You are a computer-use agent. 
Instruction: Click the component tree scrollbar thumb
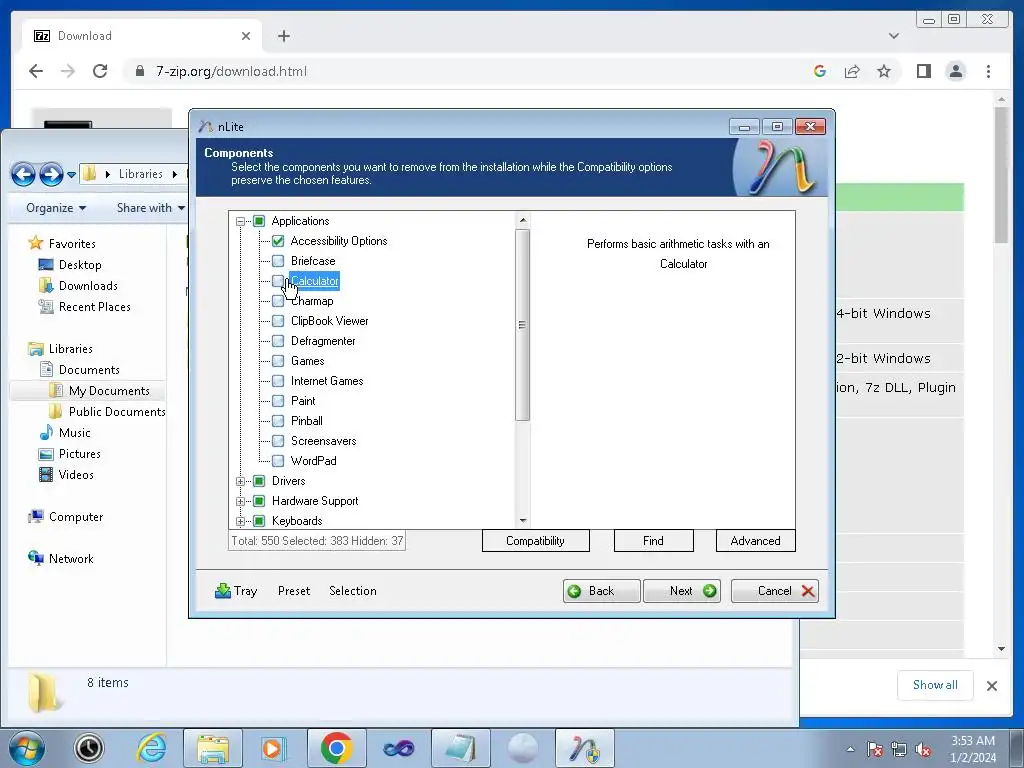[x=522, y=325]
